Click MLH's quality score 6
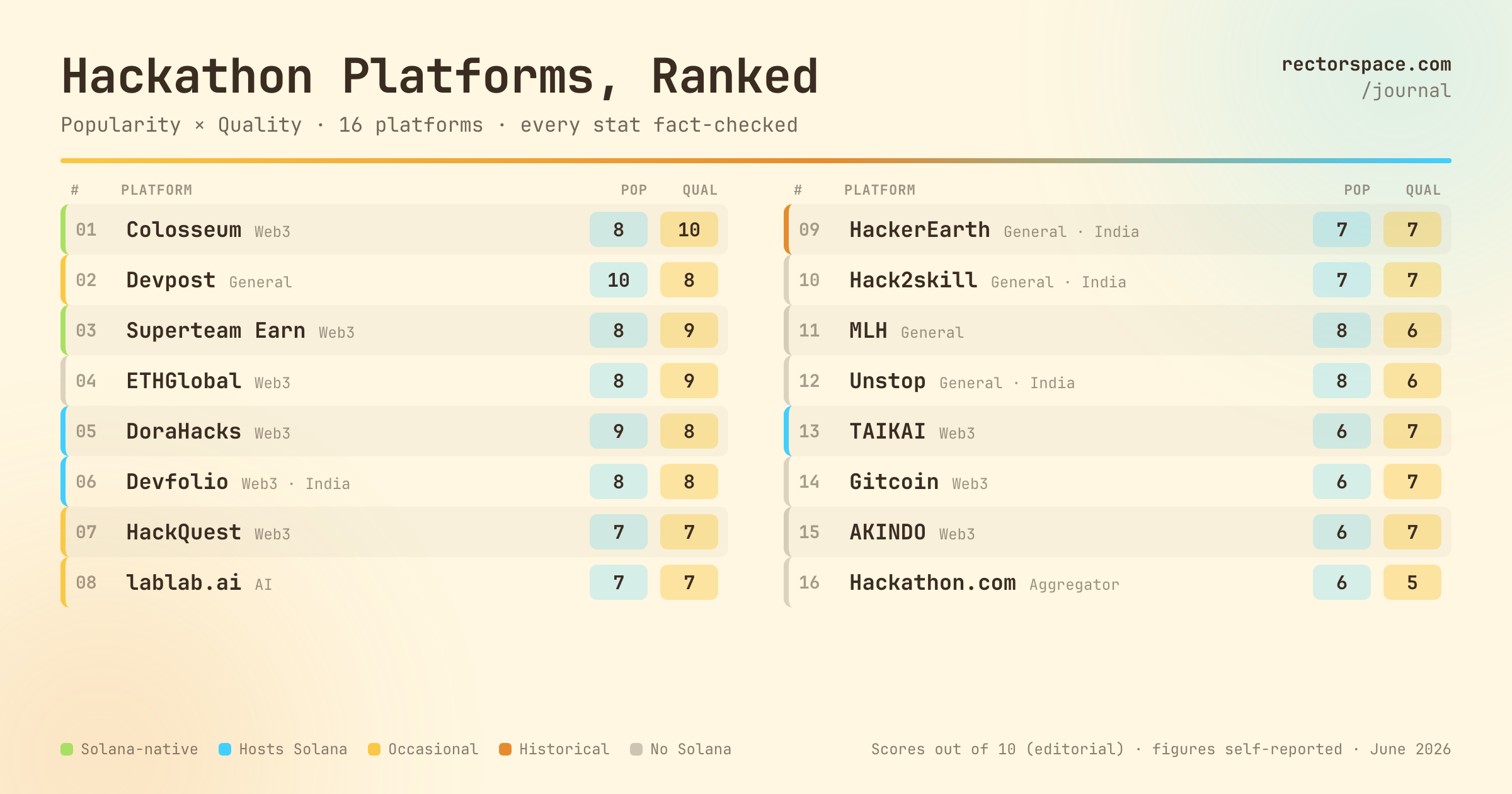 [x=1412, y=330]
